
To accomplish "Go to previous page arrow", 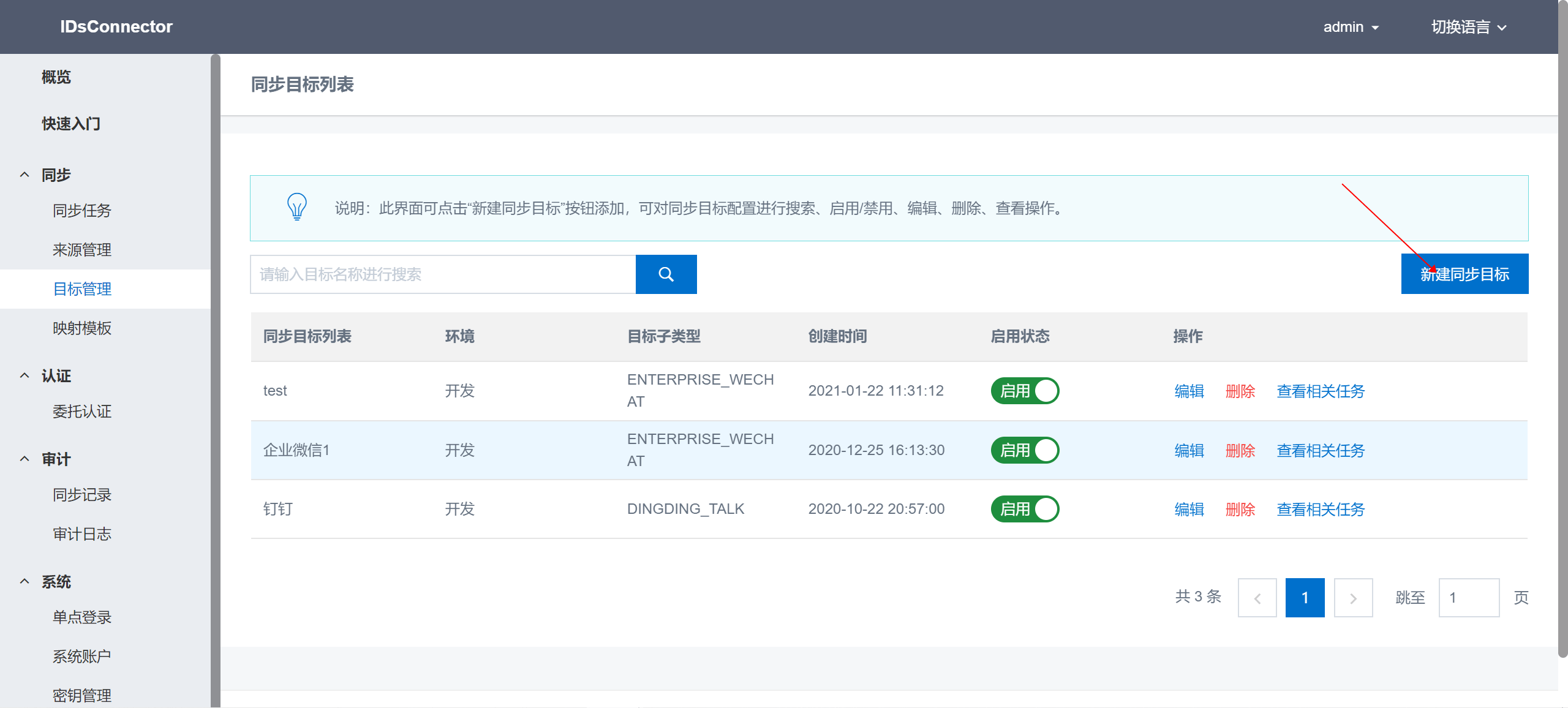I will point(1257,598).
